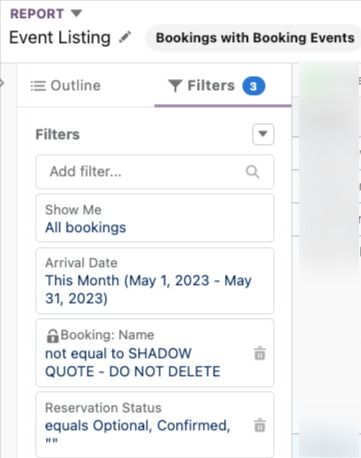Open the Arrival Date This Month filter
The width and height of the screenshot is (361, 458).
155,281
